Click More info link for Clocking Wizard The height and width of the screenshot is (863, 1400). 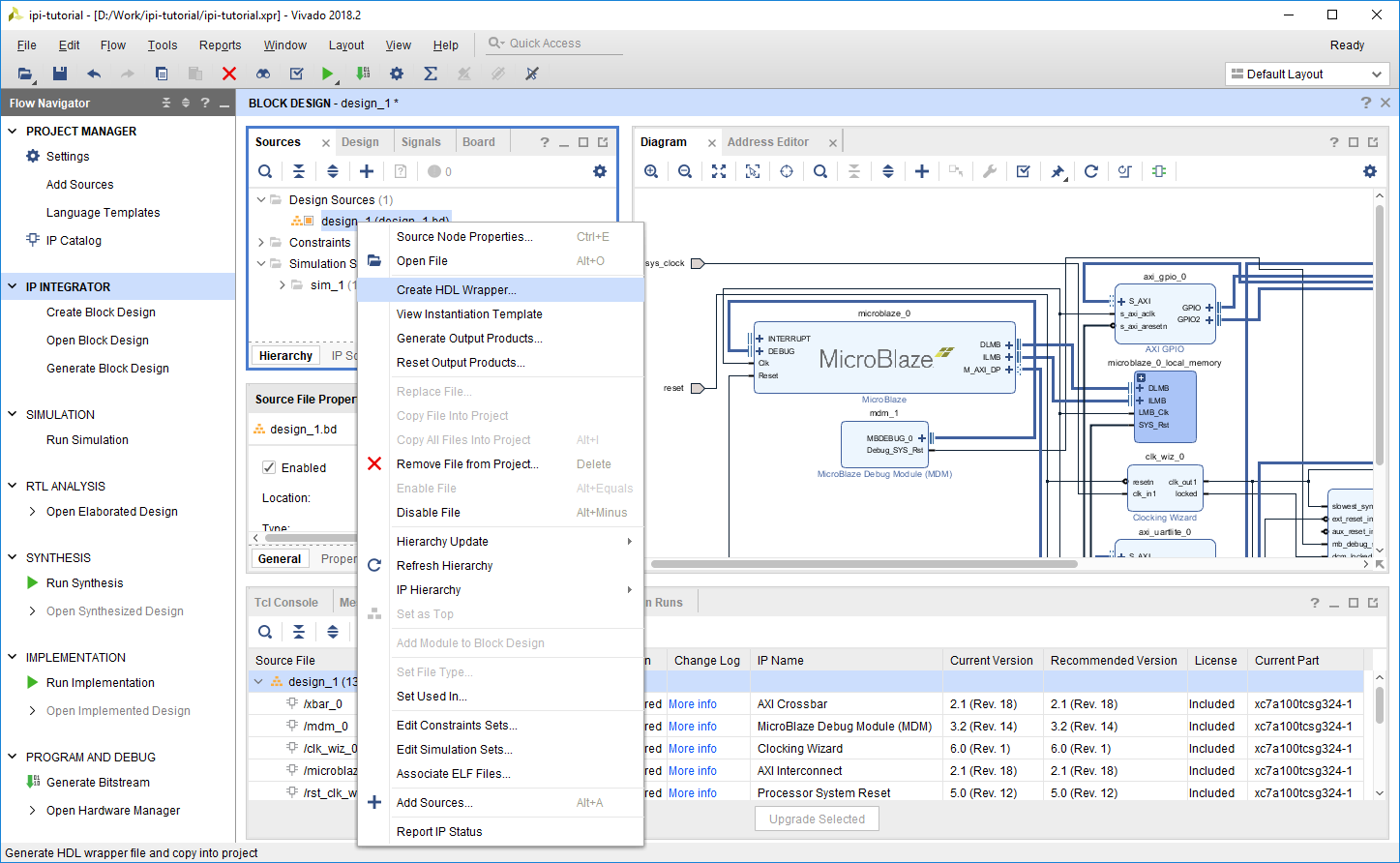click(693, 749)
